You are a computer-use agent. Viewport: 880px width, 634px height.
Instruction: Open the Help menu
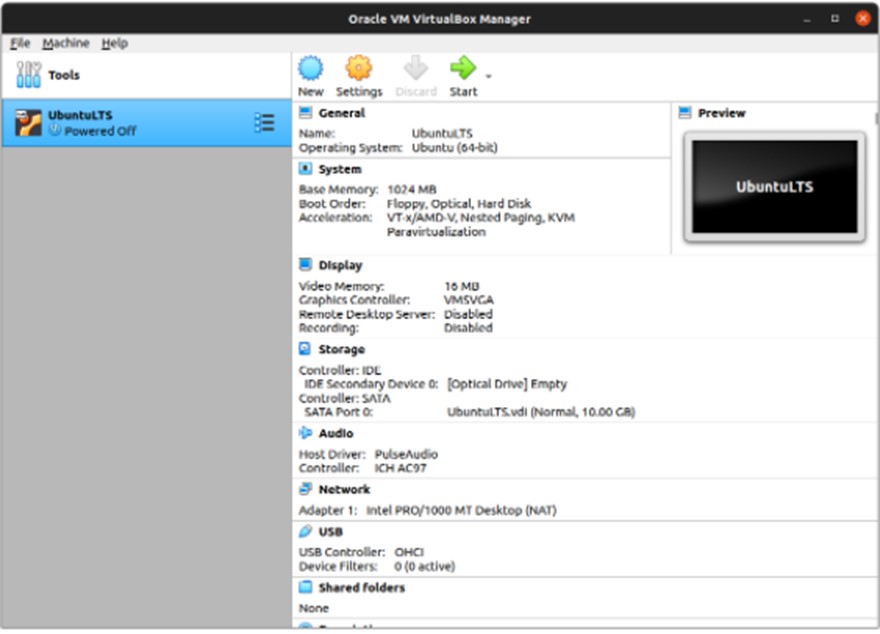pos(114,43)
